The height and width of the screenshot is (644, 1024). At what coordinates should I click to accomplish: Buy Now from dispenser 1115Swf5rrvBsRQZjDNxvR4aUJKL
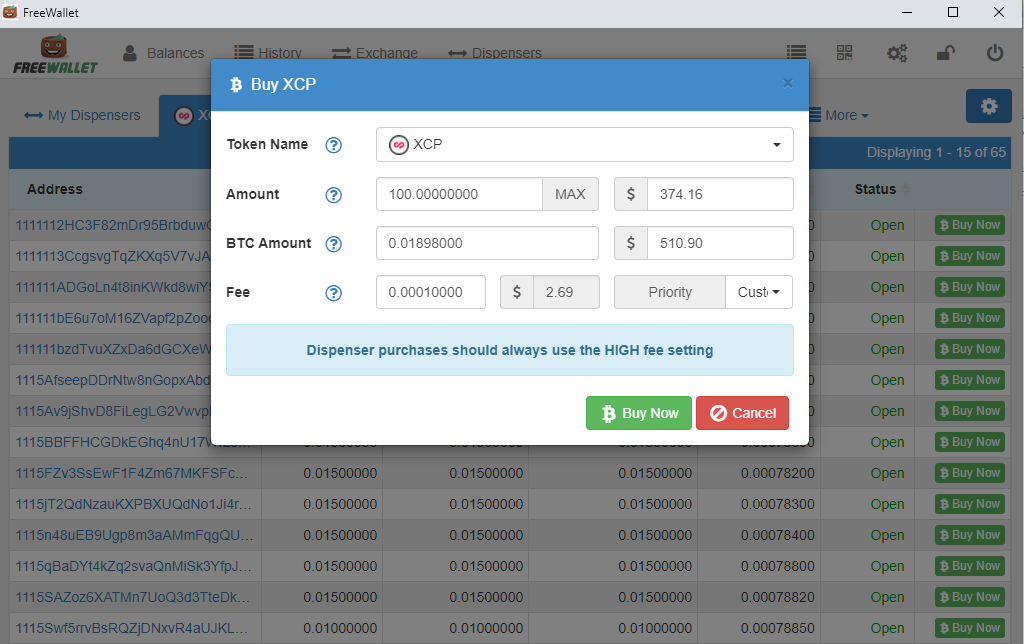pos(969,628)
